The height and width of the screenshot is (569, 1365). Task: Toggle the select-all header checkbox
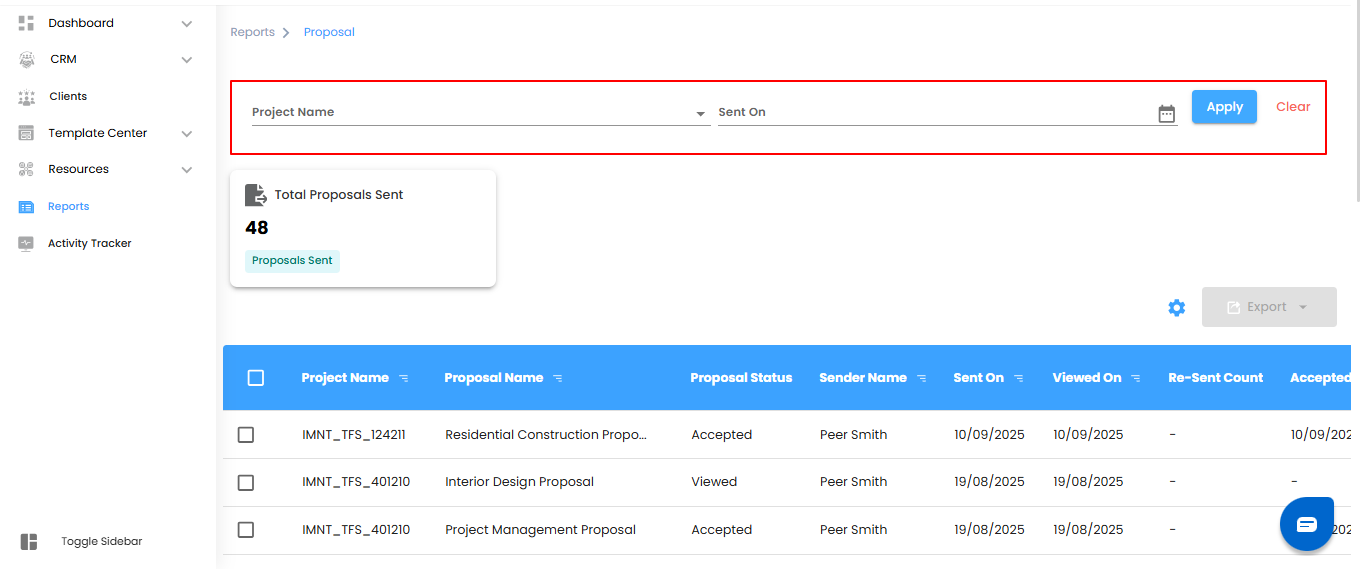(x=256, y=378)
